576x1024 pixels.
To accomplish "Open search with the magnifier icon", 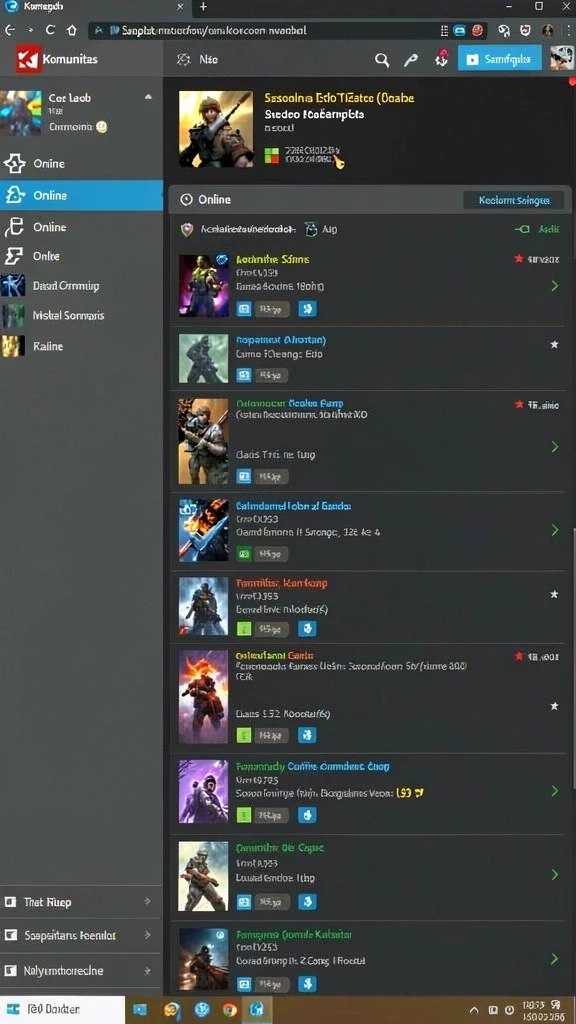I will (382, 60).
